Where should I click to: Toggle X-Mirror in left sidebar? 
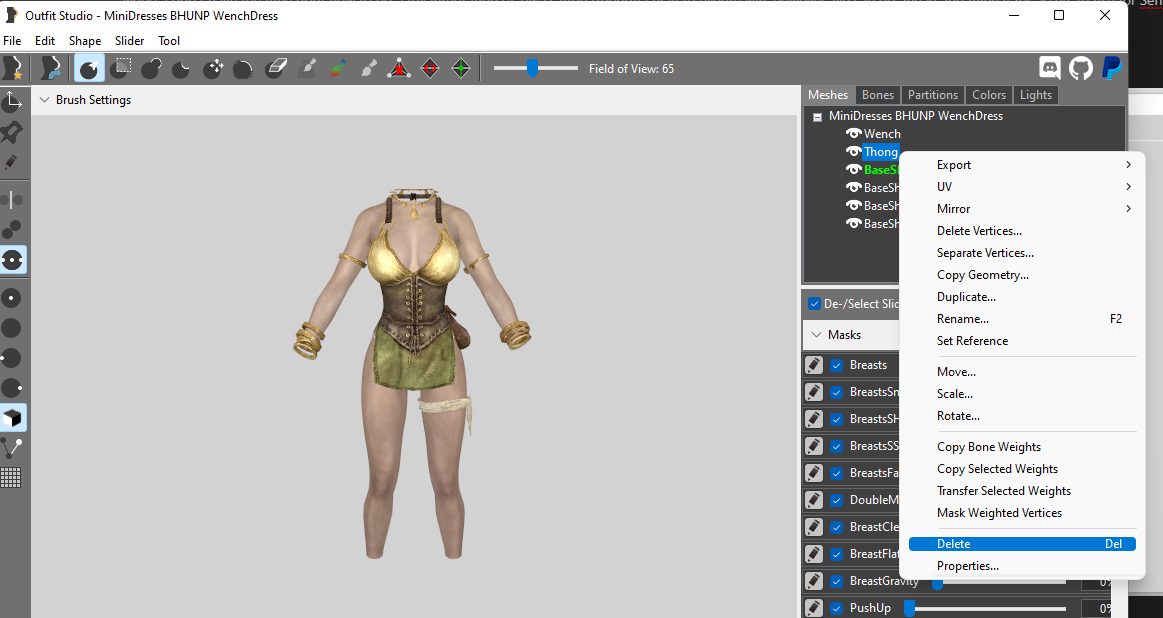[12, 200]
